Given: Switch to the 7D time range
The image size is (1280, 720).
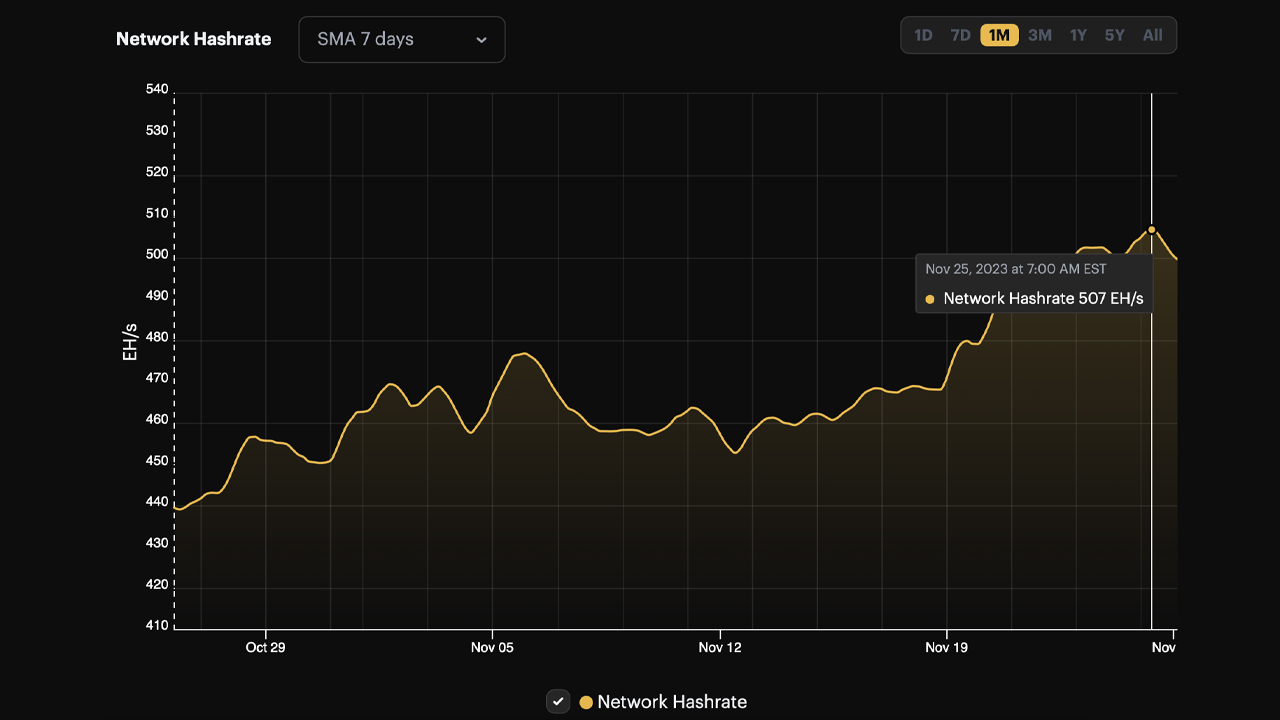Looking at the screenshot, I should coord(960,34).
